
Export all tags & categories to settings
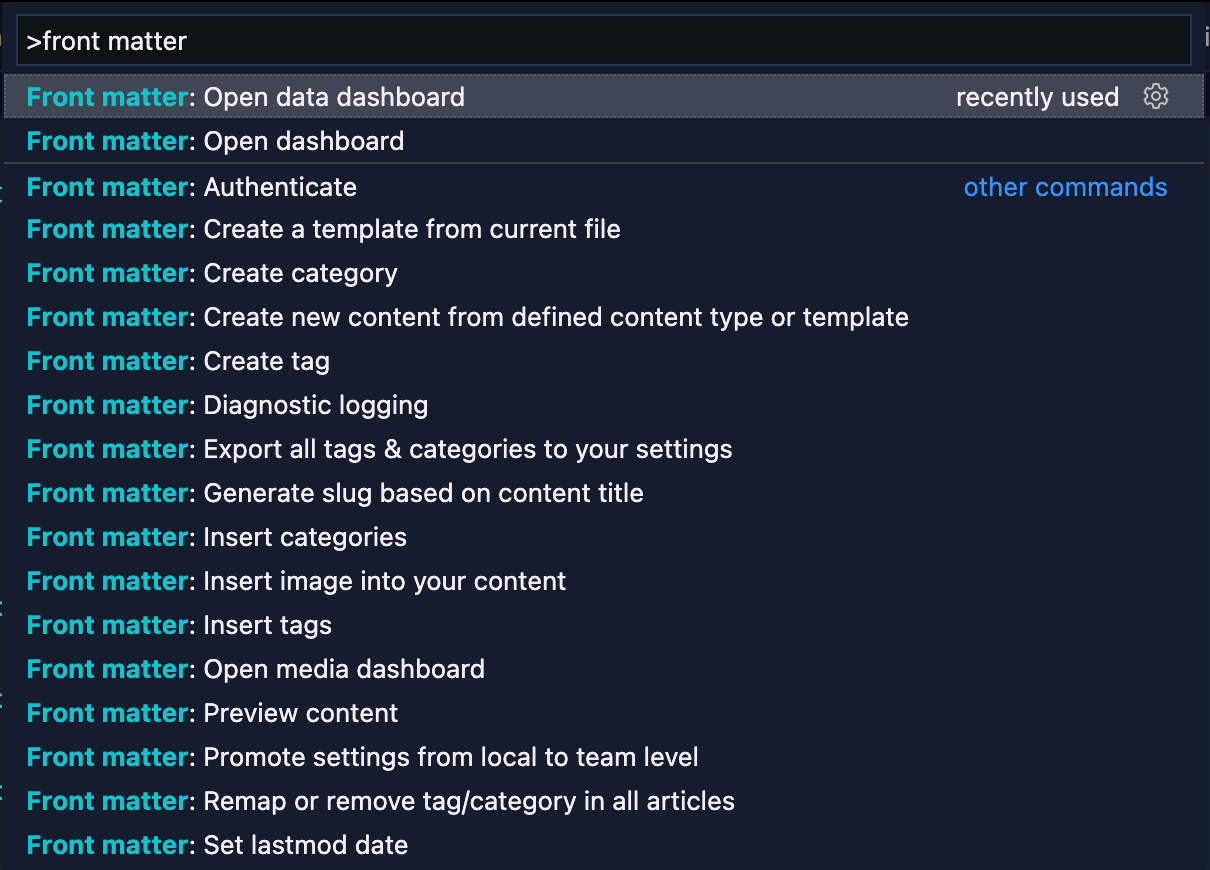click(x=468, y=449)
